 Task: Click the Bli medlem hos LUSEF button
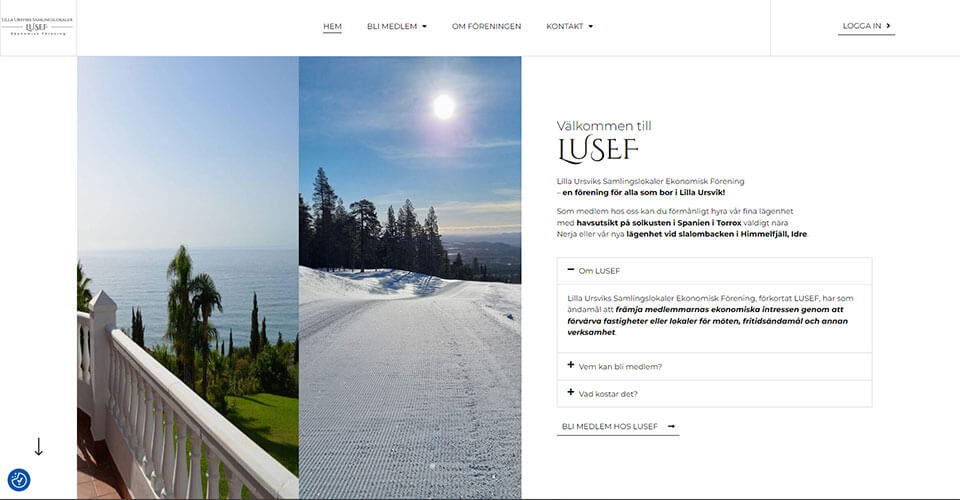click(618, 427)
